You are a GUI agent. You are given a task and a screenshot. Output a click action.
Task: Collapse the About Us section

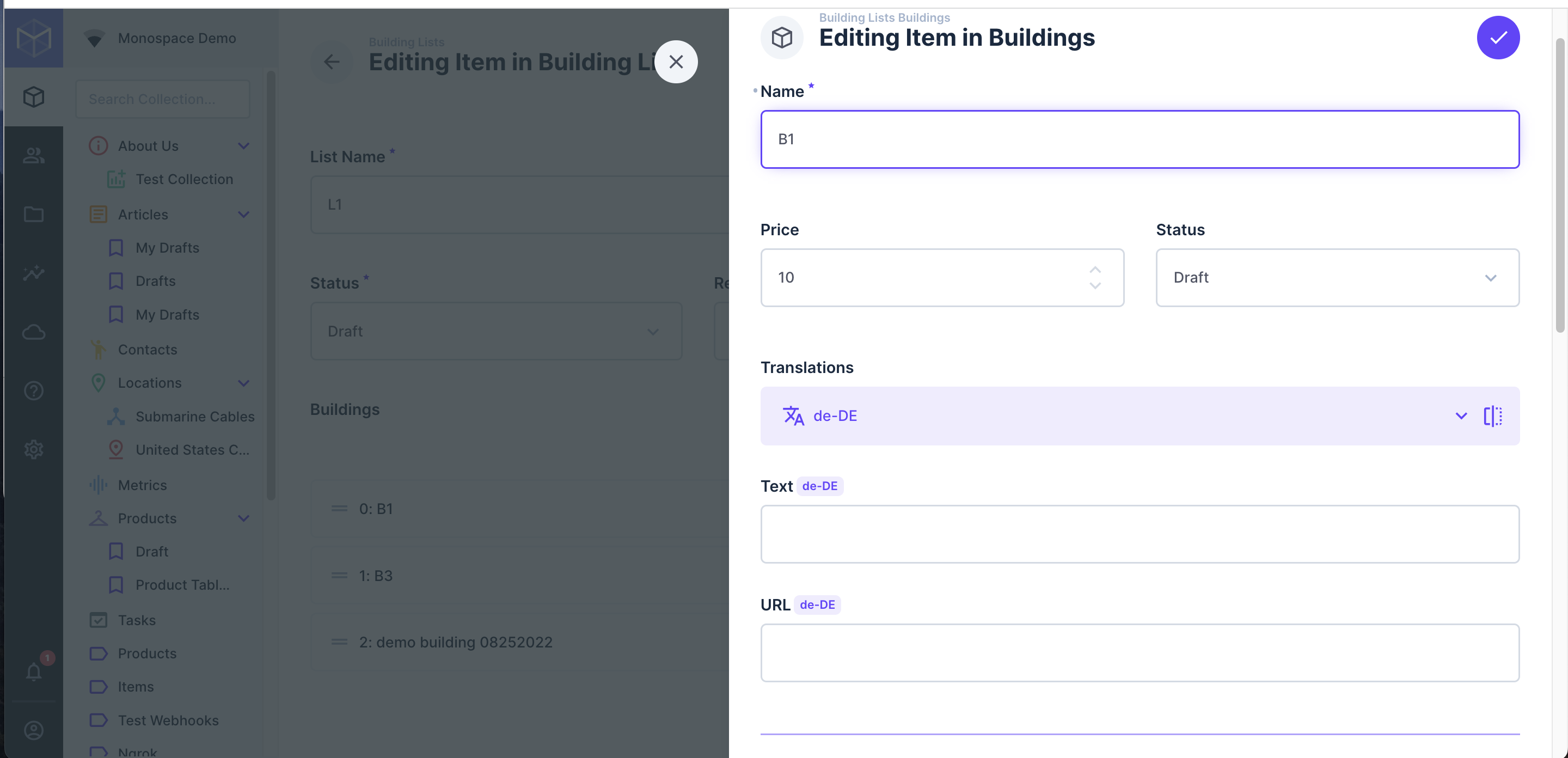(x=243, y=145)
